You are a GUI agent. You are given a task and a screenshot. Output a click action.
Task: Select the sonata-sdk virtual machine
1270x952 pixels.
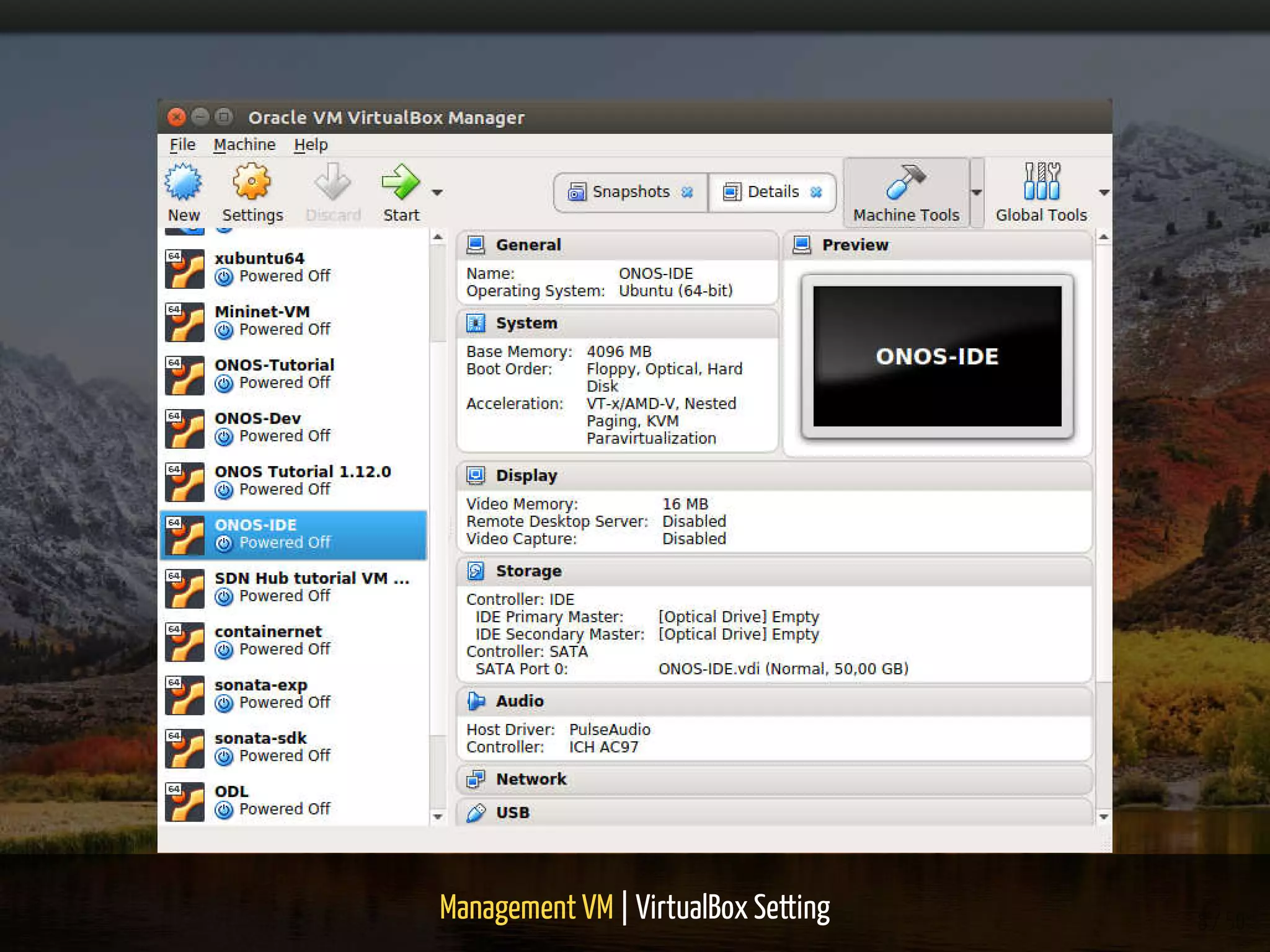coord(294,747)
